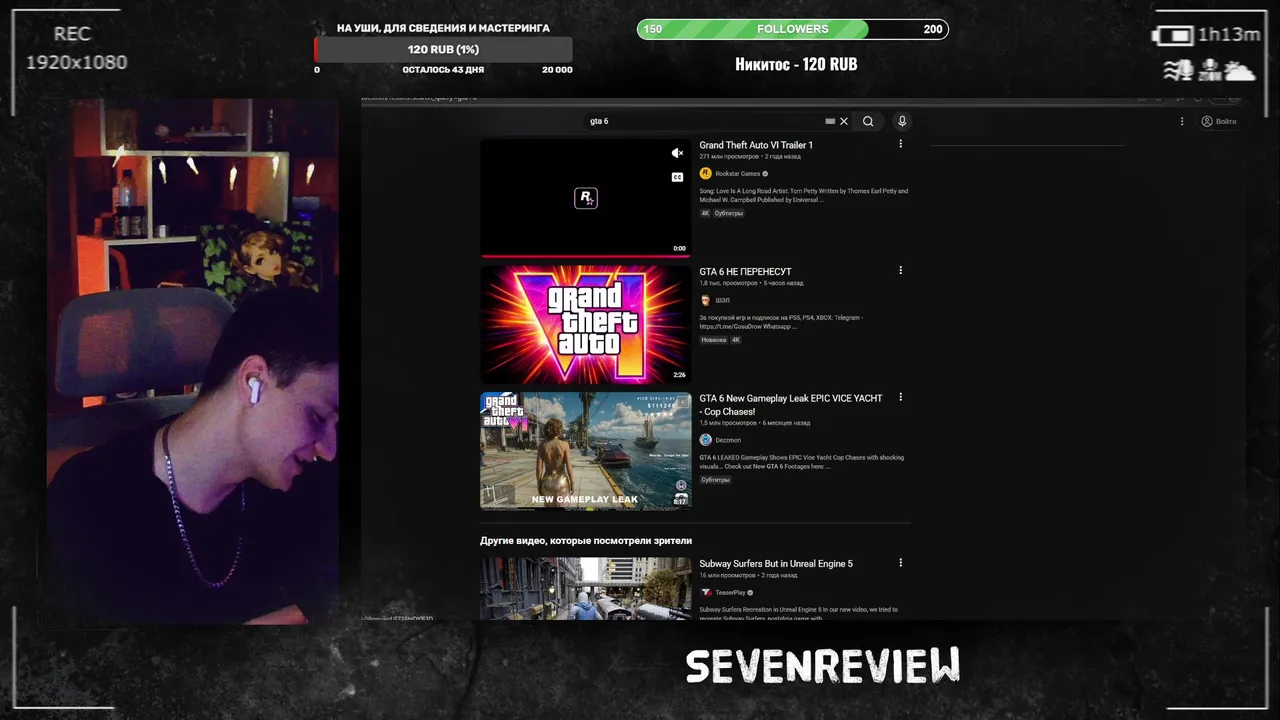Click the 1,5 млн просмотров text

tap(728, 423)
